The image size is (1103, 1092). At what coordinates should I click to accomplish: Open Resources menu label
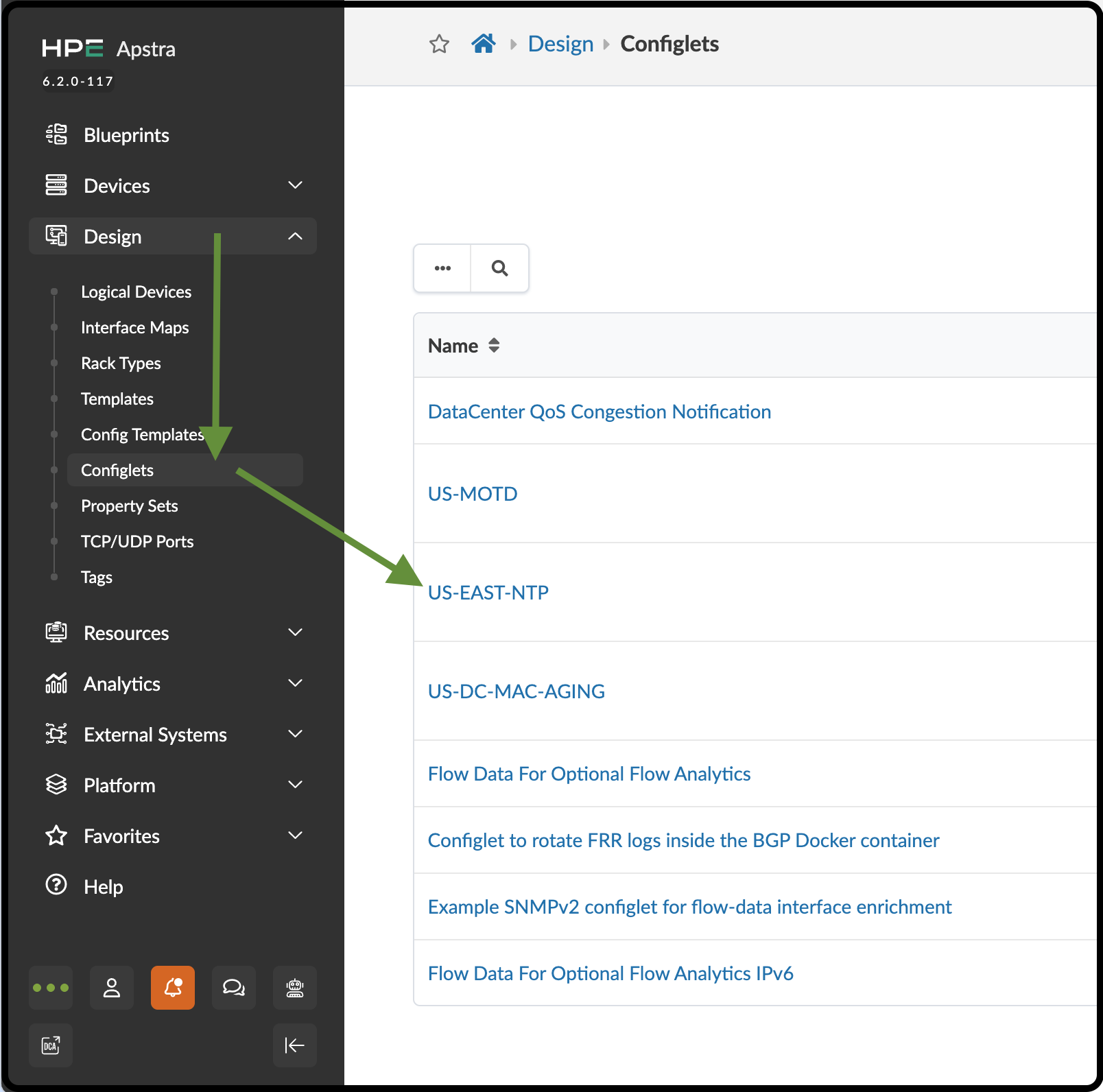126,633
